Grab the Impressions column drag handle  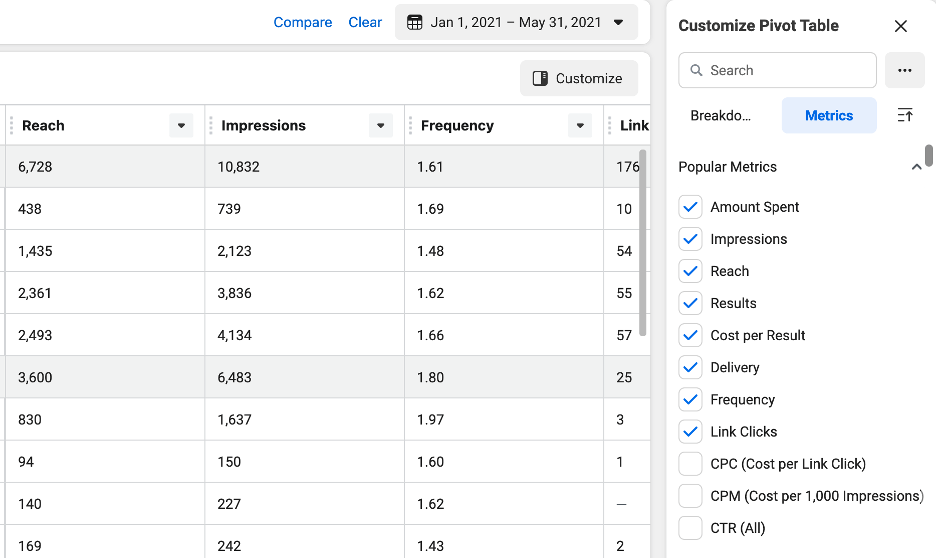211,125
